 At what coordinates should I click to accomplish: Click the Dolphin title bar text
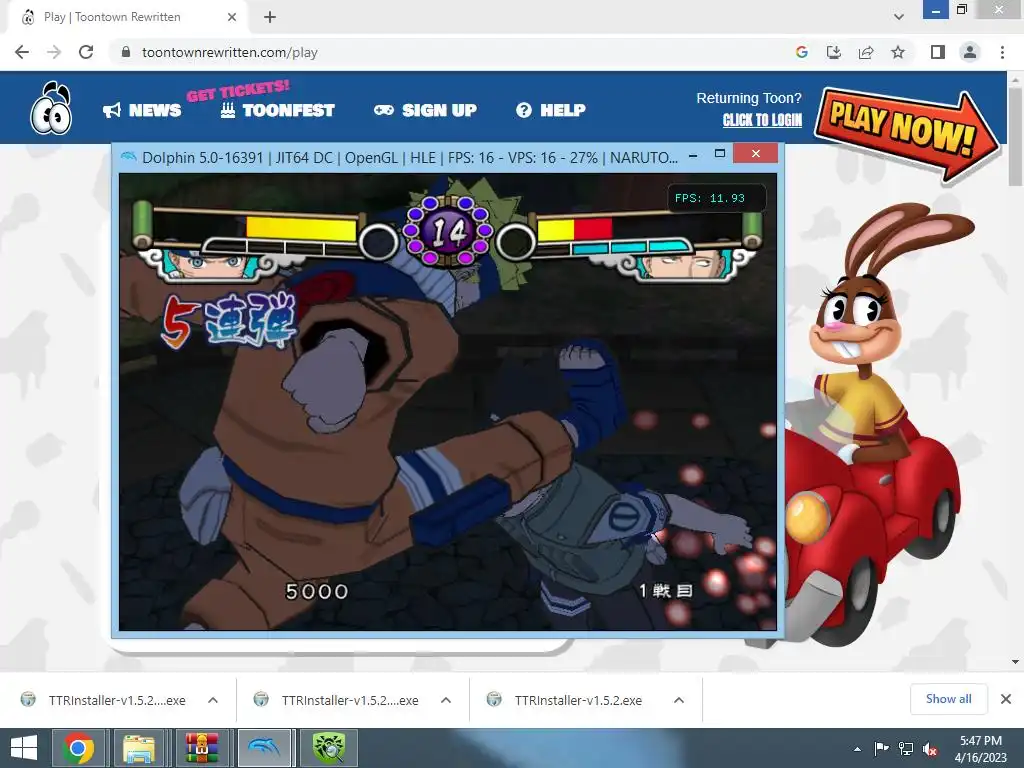409,158
